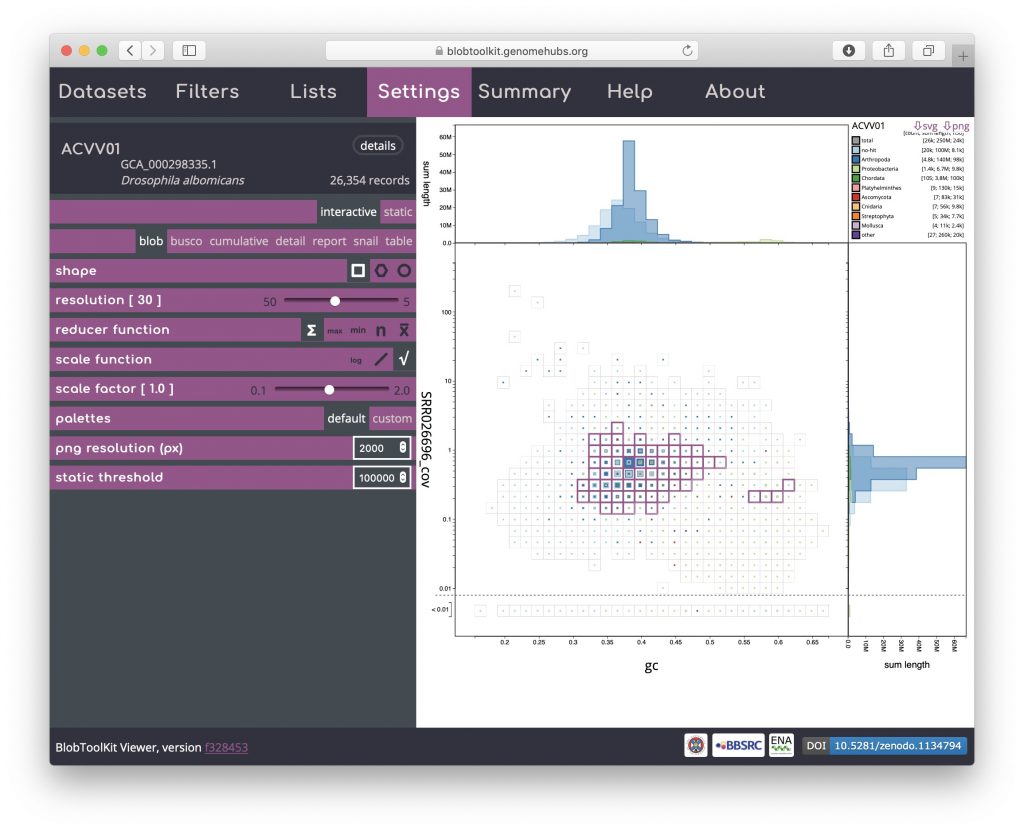Select the square root scale function

[404, 360]
